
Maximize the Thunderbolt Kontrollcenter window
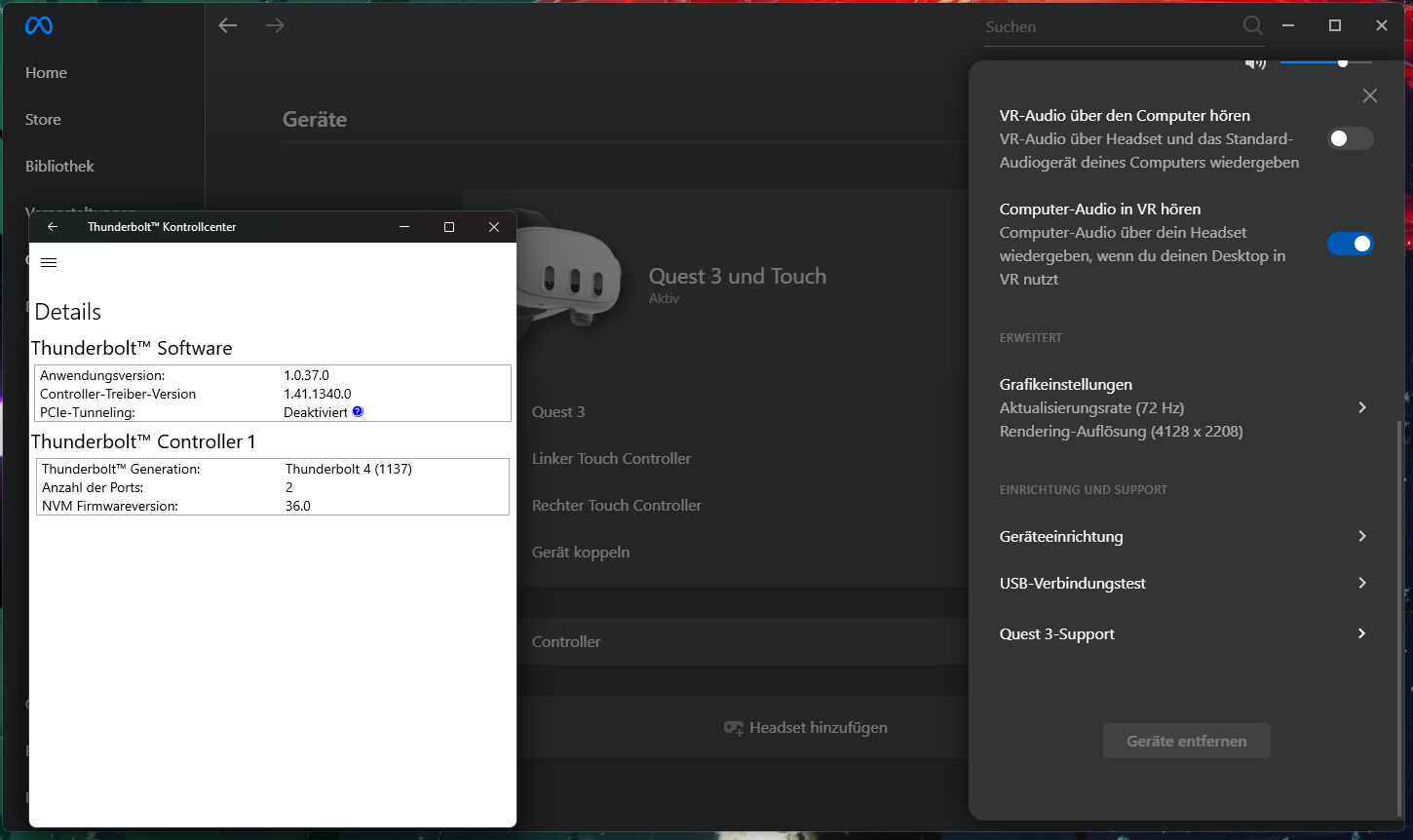[449, 227]
